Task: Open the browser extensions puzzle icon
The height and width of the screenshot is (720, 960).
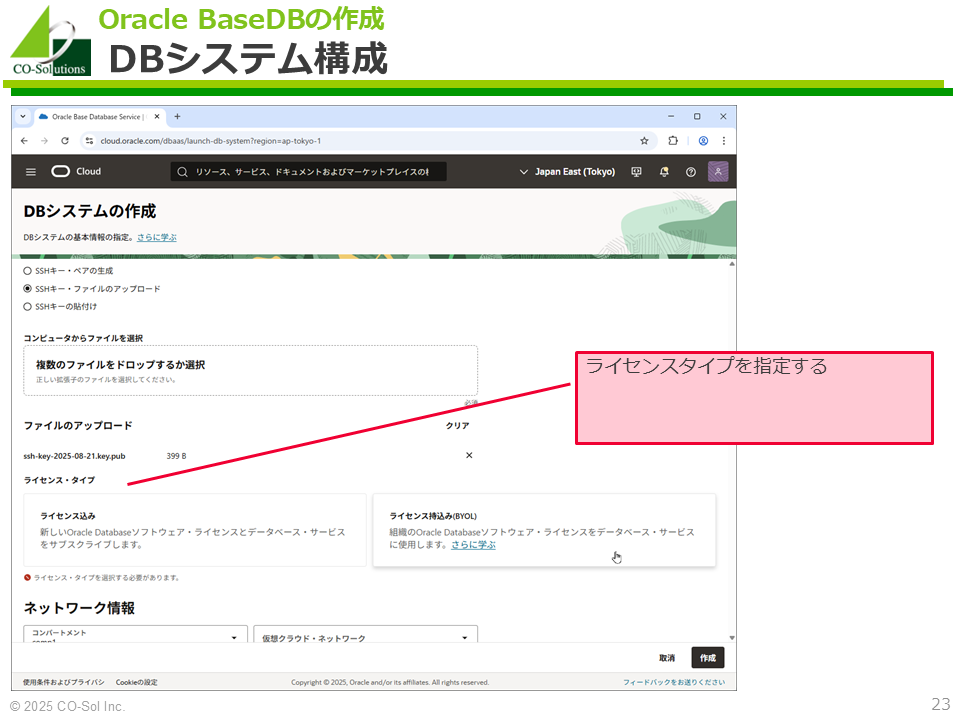Action: (x=673, y=140)
